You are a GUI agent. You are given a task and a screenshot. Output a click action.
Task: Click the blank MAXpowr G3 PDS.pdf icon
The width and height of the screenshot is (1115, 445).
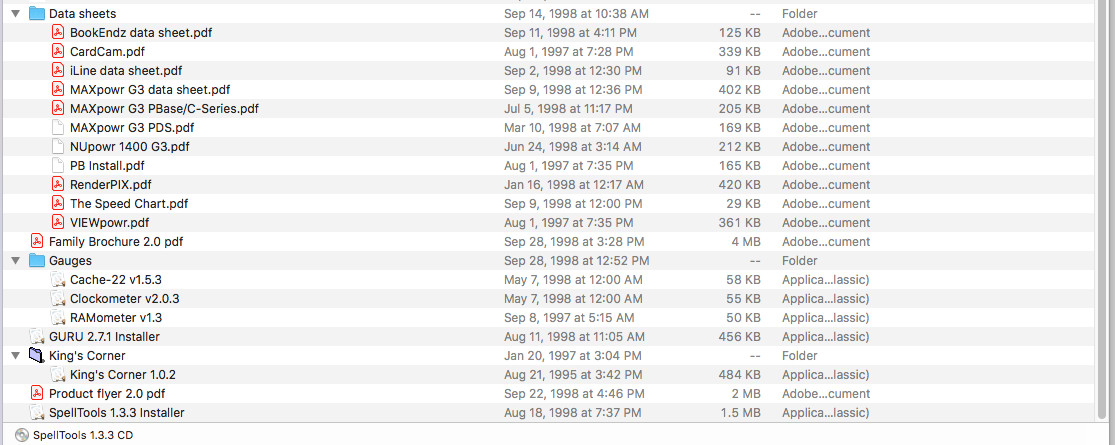(58, 127)
